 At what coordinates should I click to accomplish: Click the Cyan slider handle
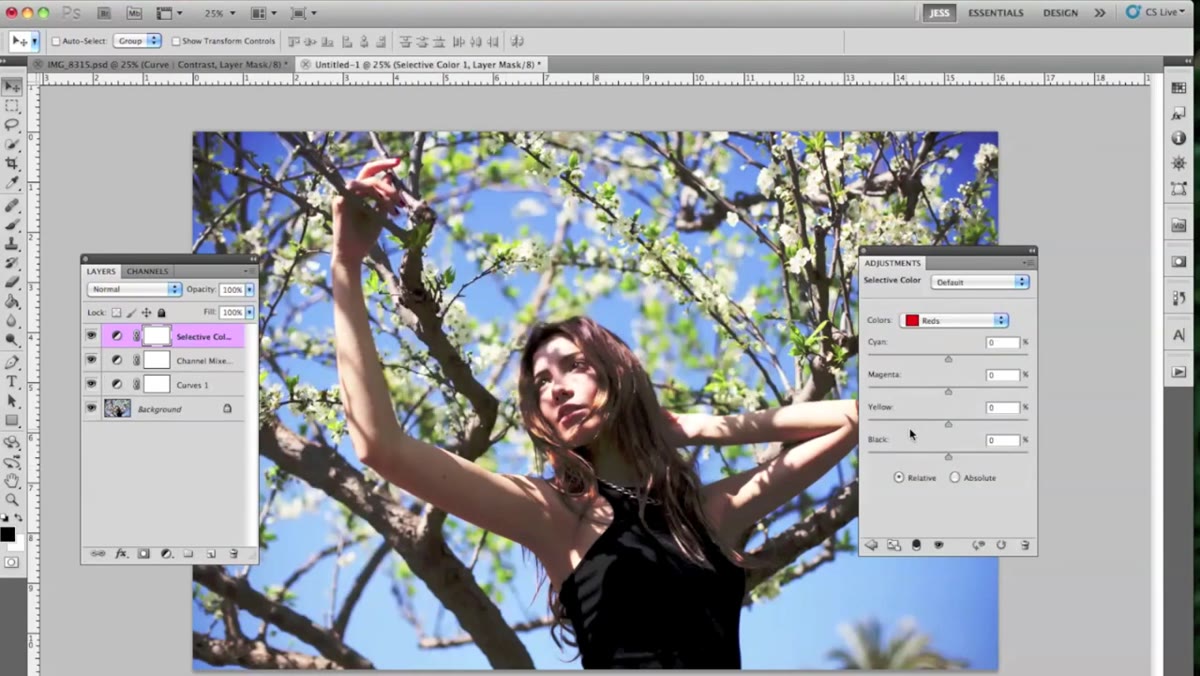948,358
